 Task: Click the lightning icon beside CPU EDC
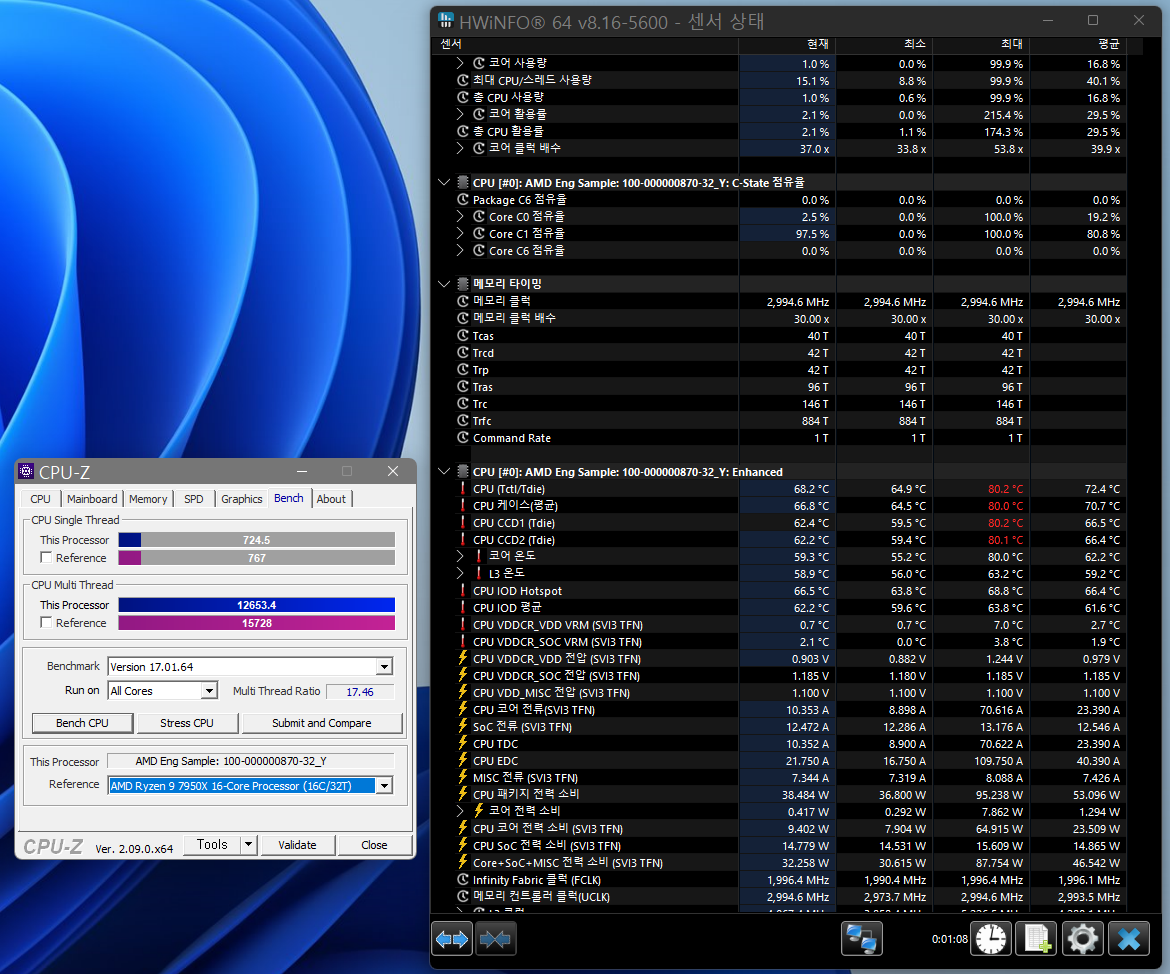[463, 761]
